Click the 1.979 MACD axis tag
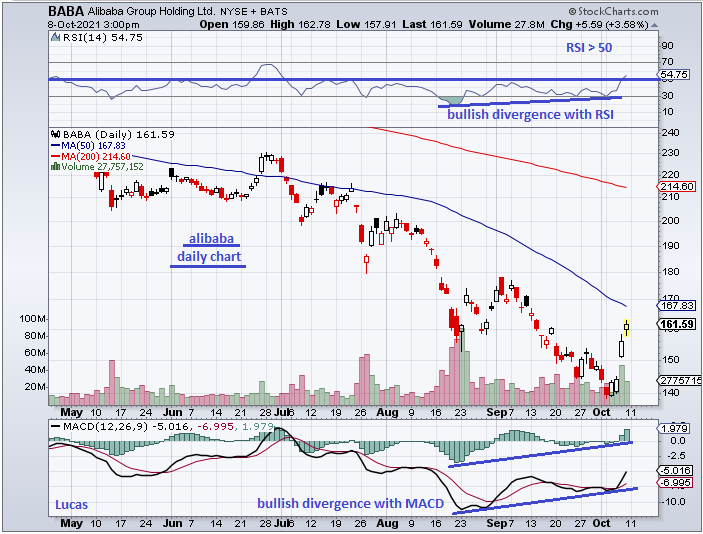The image size is (703, 534). (x=673, y=429)
